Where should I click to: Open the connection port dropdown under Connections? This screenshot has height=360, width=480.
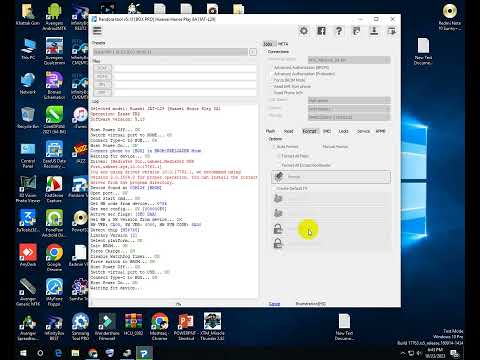click(x=349, y=60)
